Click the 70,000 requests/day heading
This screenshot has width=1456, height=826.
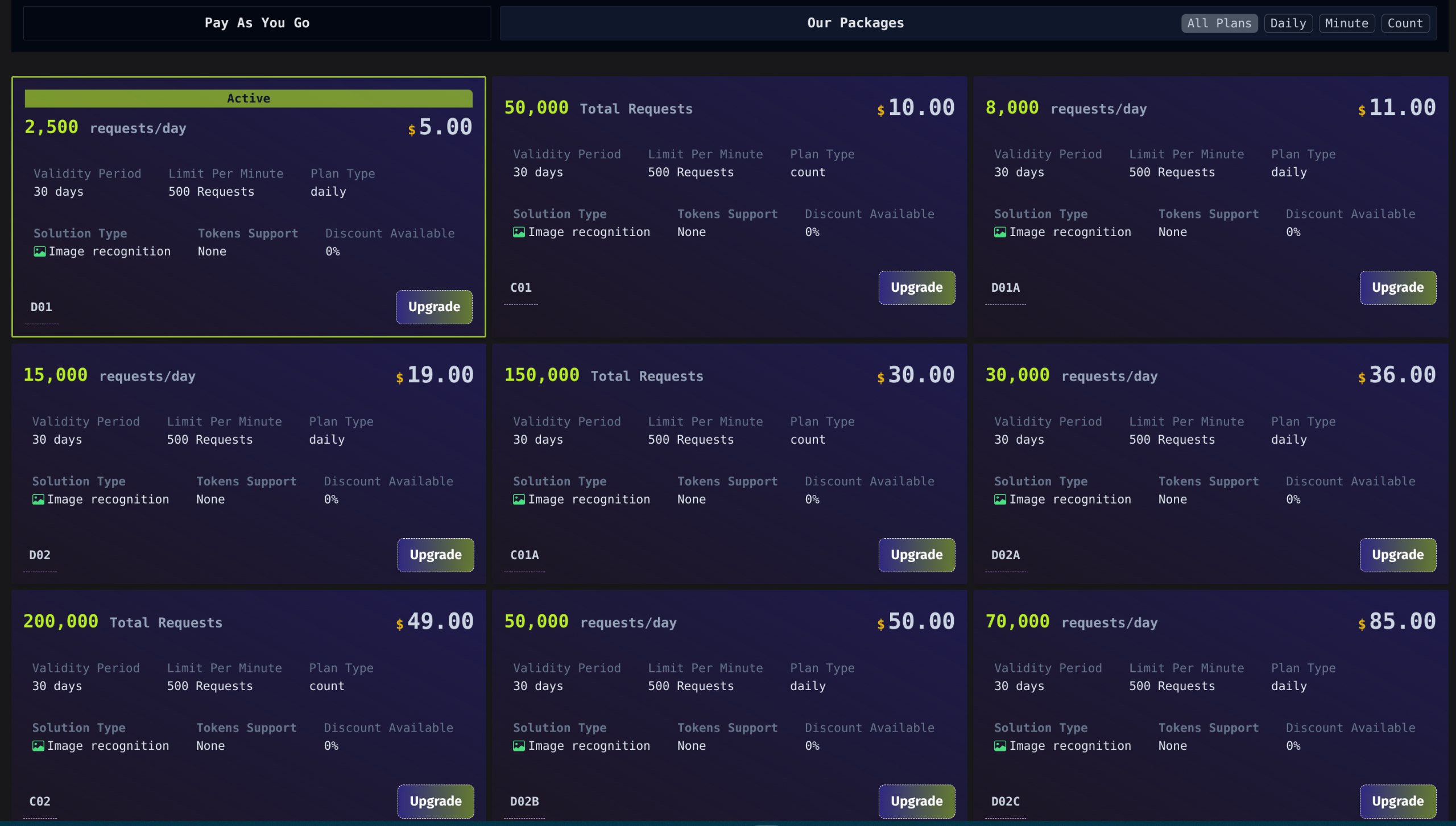pyautogui.click(x=1072, y=622)
